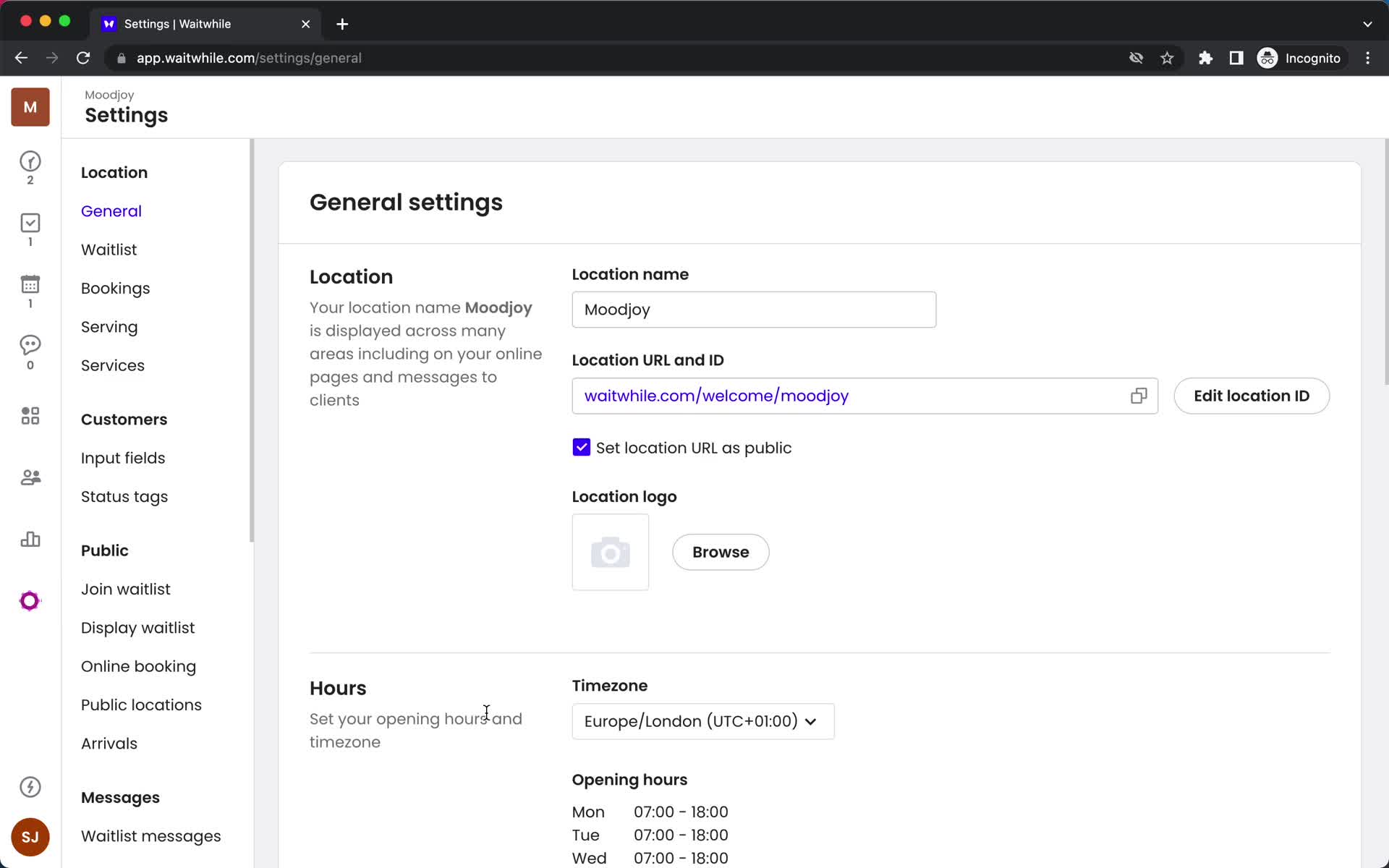Click Edit location ID button
Image resolution: width=1389 pixels, height=868 pixels.
coord(1251,396)
